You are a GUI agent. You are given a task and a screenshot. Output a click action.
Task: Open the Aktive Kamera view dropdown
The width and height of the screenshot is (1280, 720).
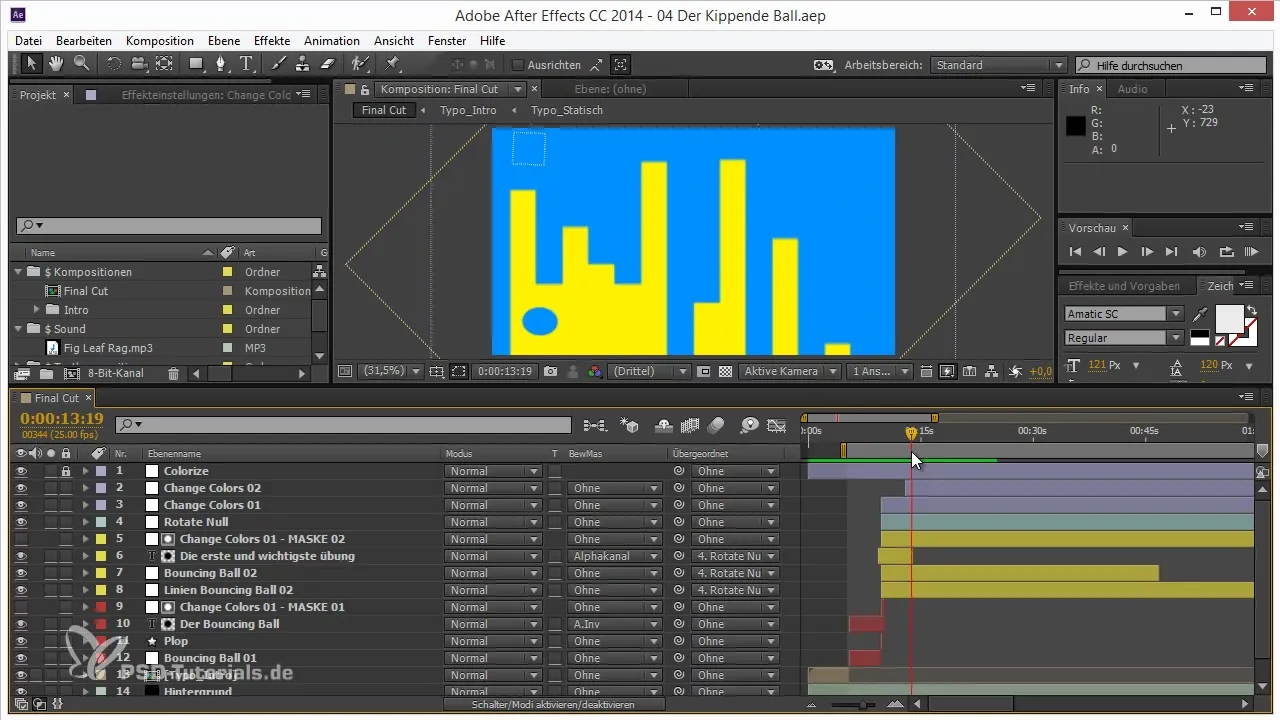click(x=789, y=371)
